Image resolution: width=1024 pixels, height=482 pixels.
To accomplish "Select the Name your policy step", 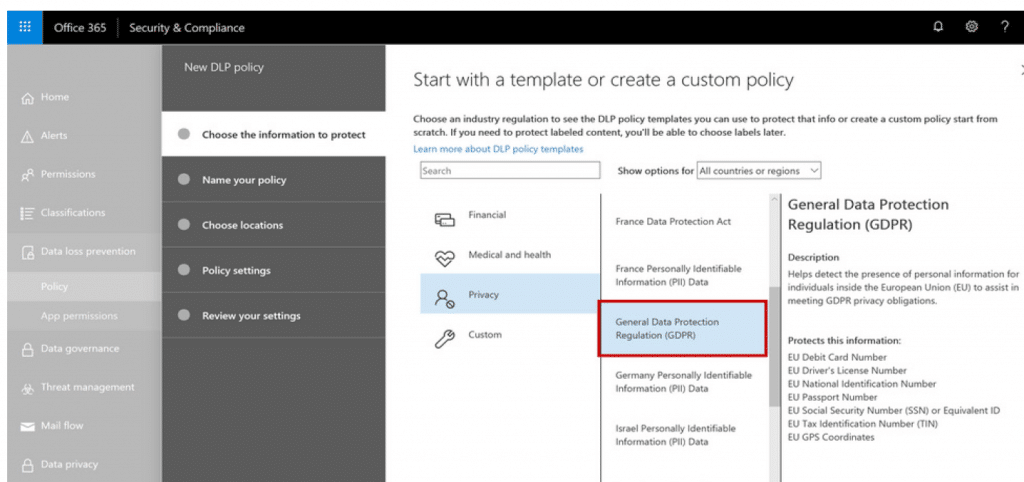I will point(274,180).
